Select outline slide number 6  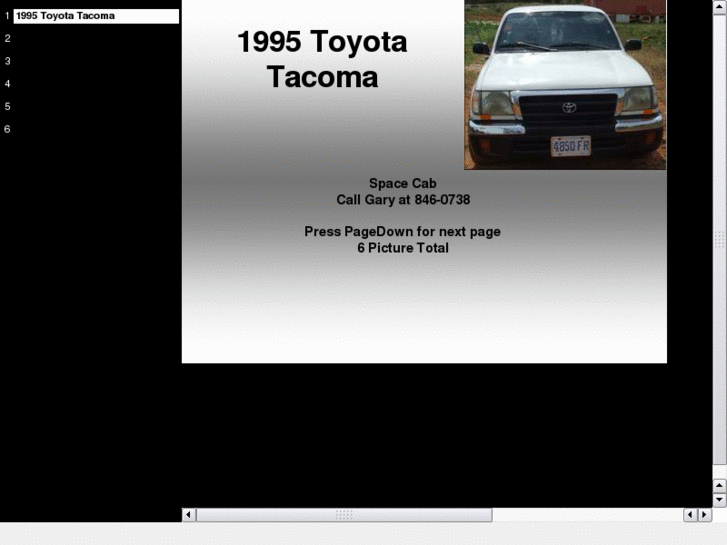[x=7, y=129]
